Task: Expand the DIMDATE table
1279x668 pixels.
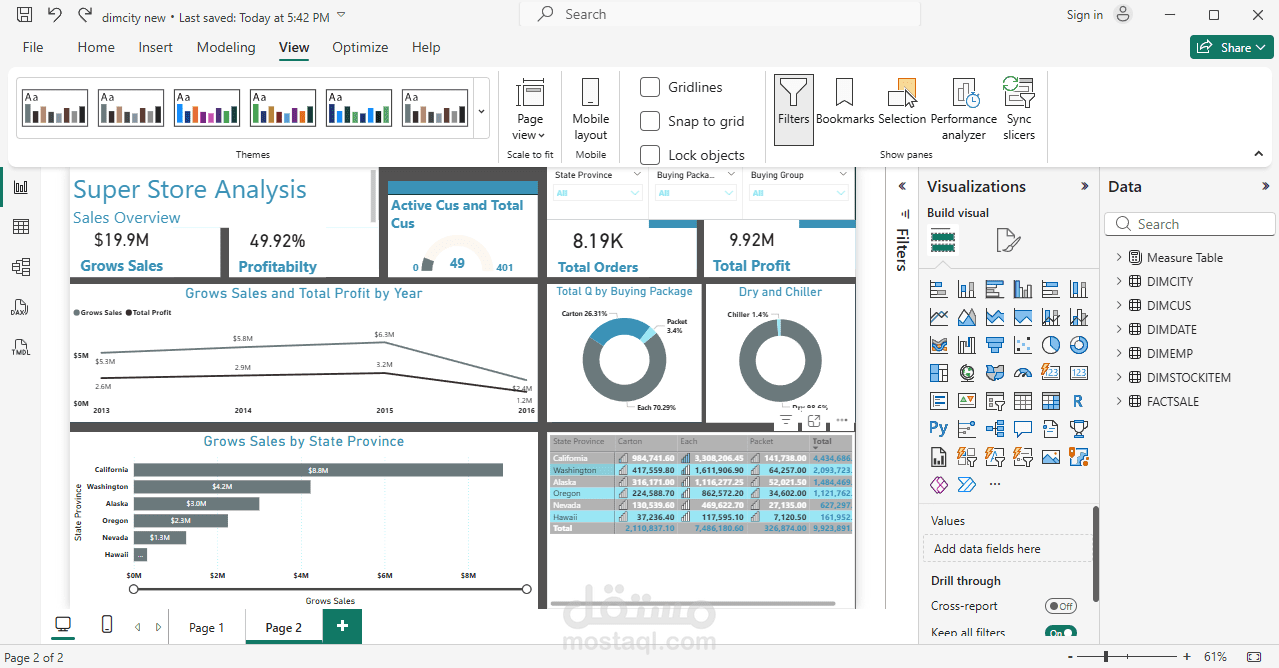Action: click(1119, 329)
